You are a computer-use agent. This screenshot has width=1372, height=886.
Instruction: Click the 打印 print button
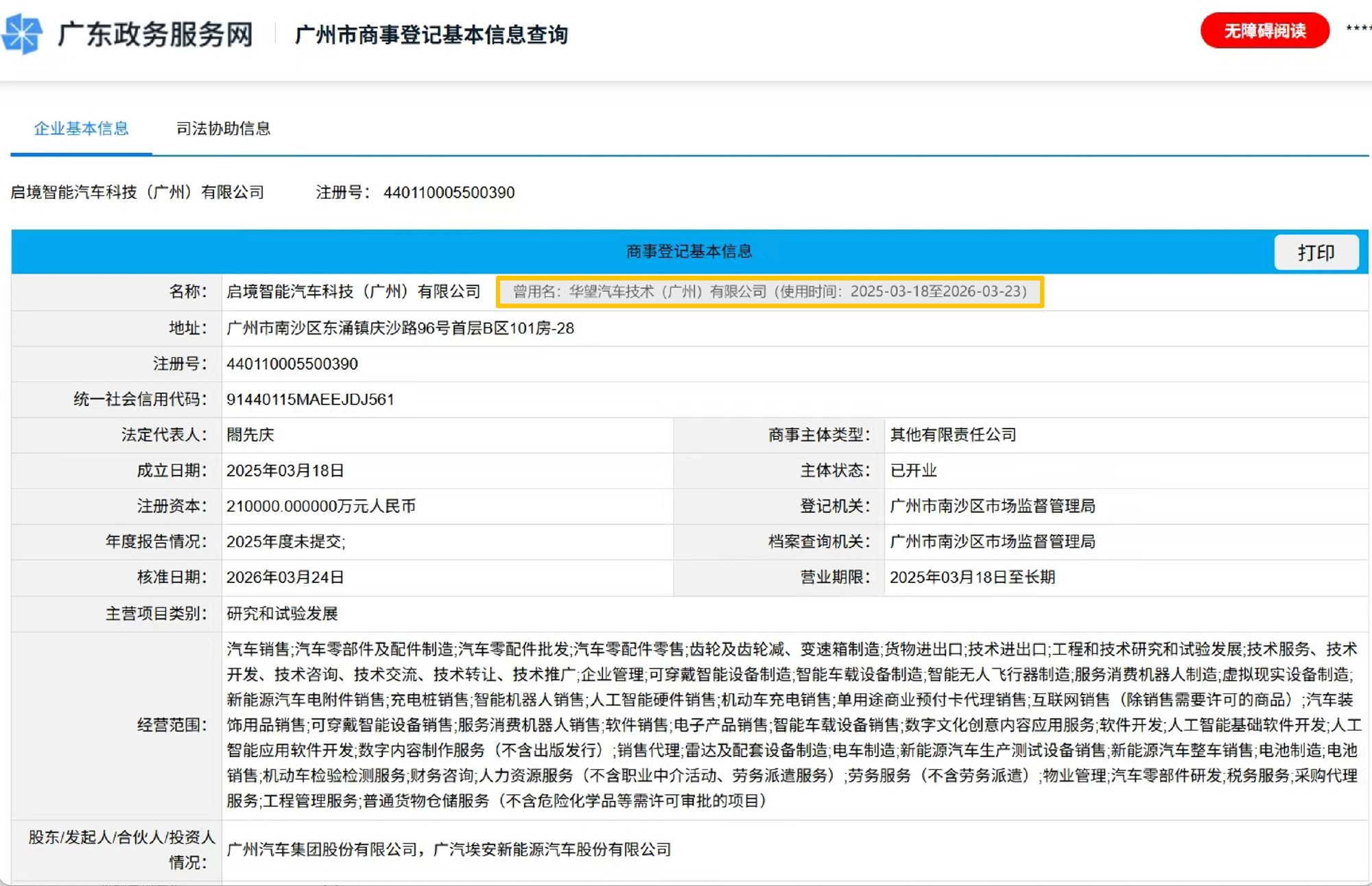point(1316,252)
